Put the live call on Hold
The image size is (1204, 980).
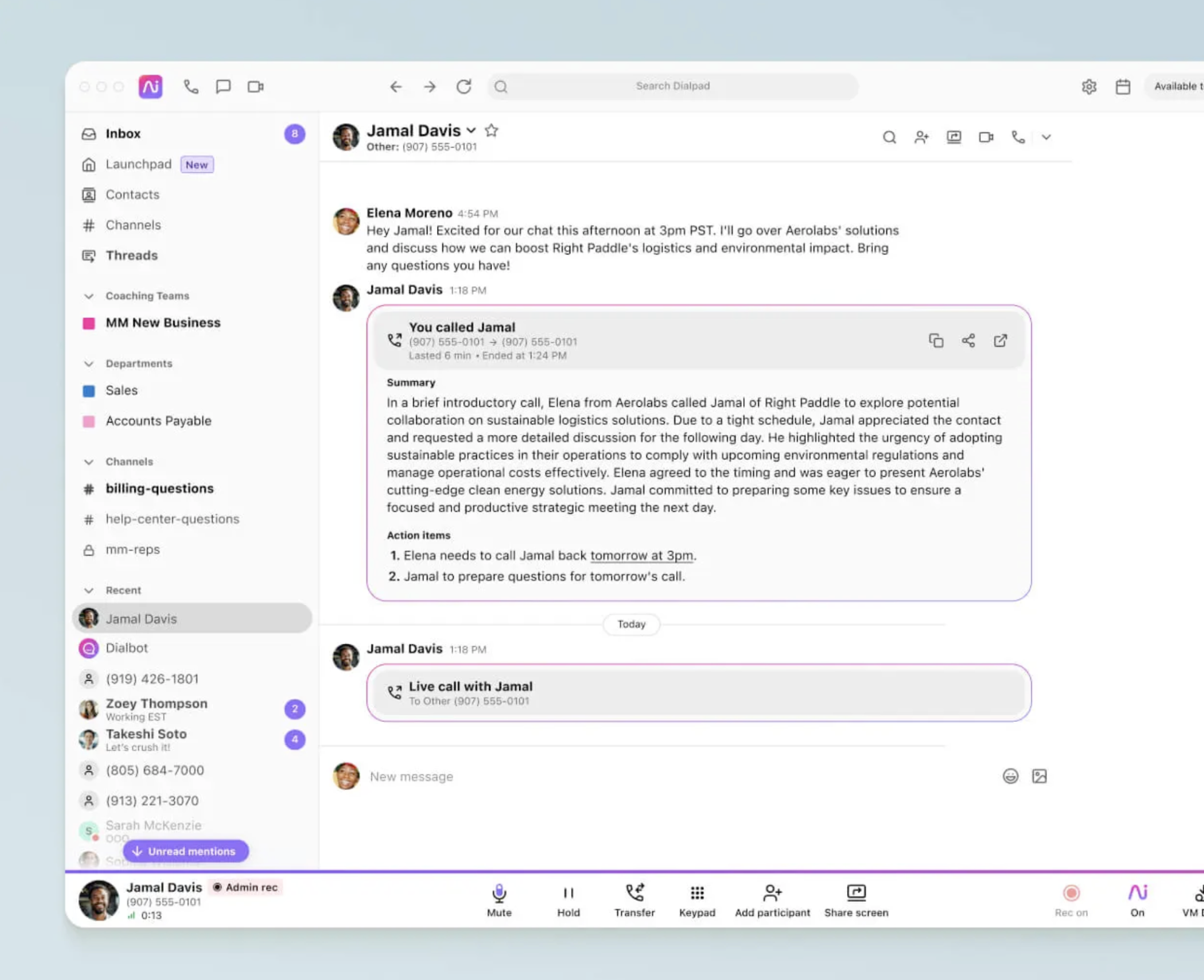coord(568,893)
